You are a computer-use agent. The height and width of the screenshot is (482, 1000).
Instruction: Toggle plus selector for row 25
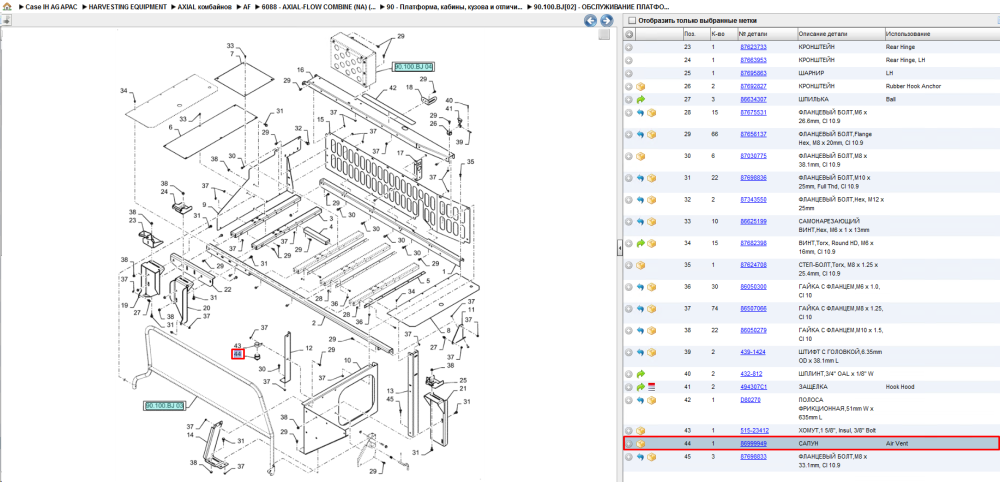629,73
